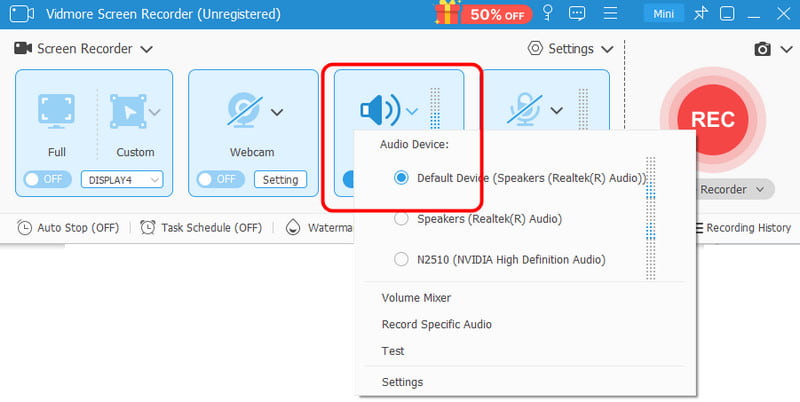The height and width of the screenshot is (402, 800).
Task: Select the Full screen recording icon
Action: tap(55, 112)
